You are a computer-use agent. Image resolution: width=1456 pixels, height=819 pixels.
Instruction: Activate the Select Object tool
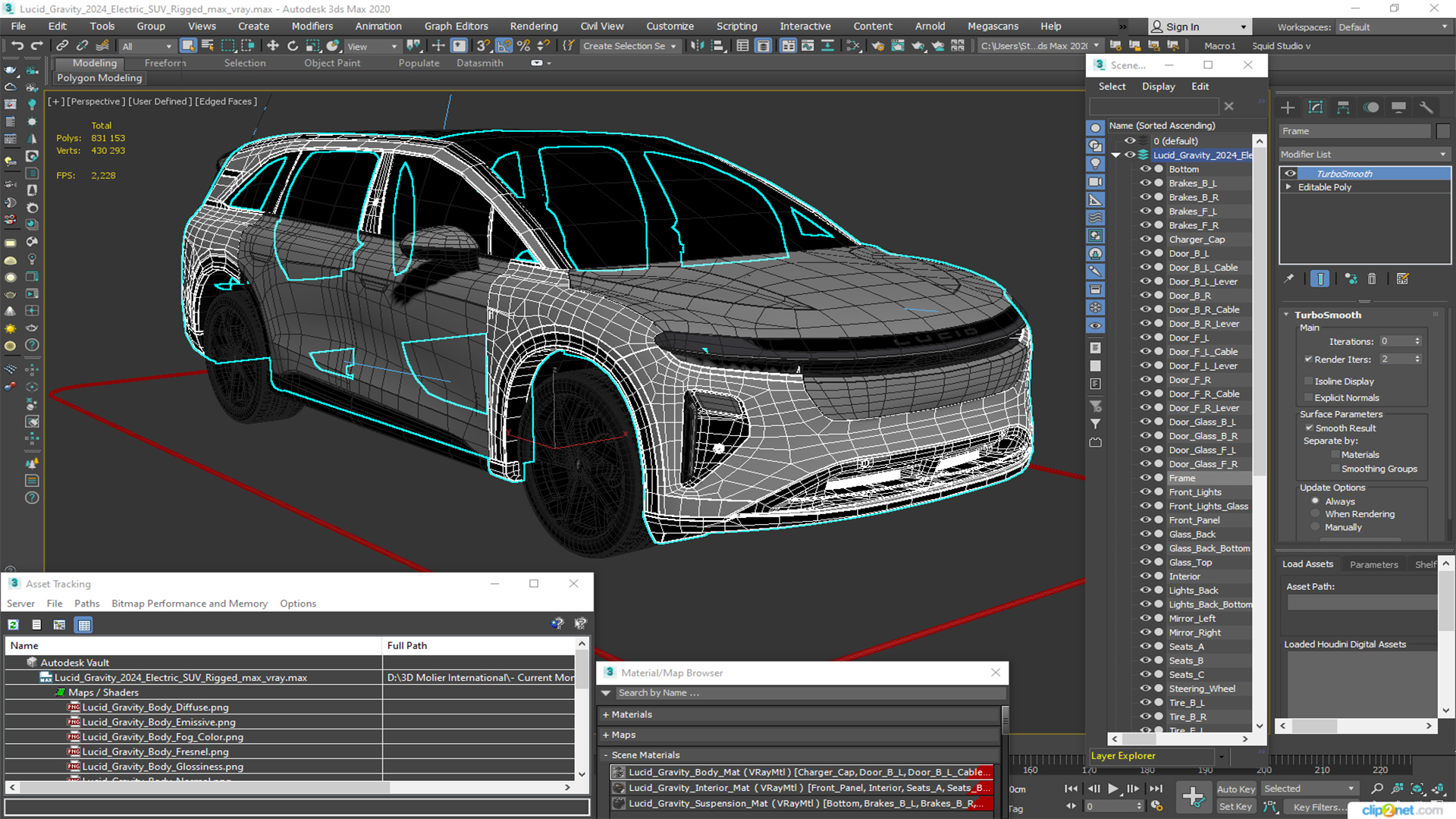pos(188,45)
